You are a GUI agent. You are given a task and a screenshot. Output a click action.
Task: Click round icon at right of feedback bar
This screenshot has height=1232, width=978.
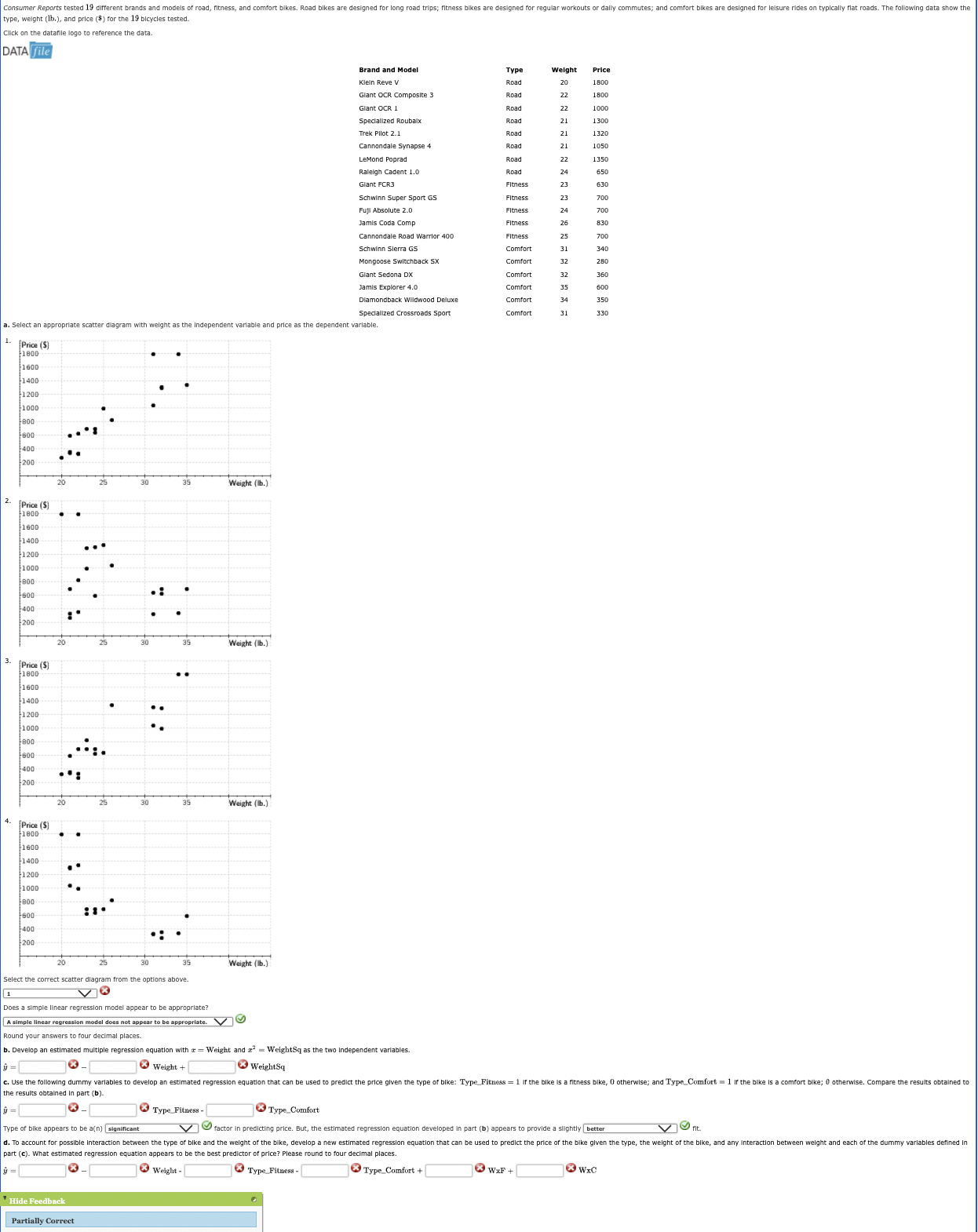[254, 1200]
